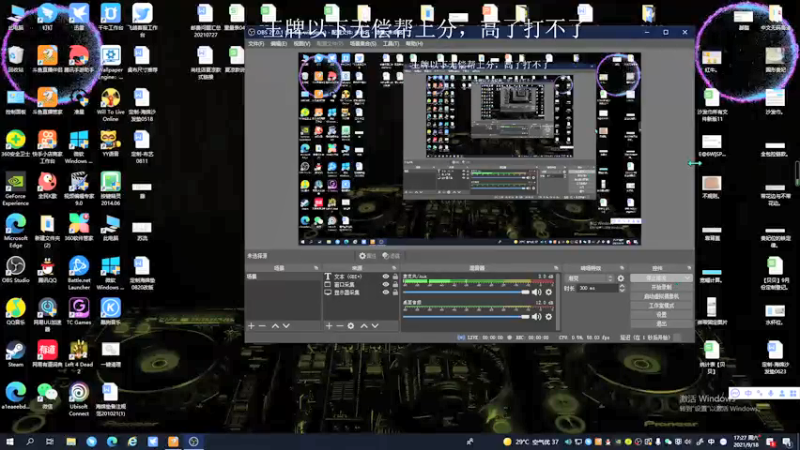The image size is (800, 450).
Task: Select the Text (GDI+) source row
Action: pos(361,277)
